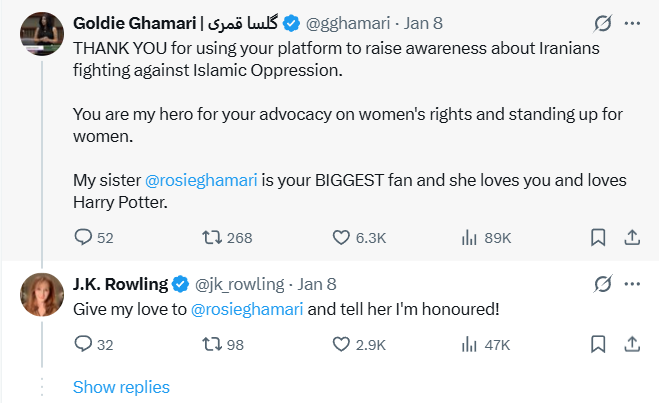
Task: Bookmark Goldie Ghamari's tweet
Action: point(597,238)
